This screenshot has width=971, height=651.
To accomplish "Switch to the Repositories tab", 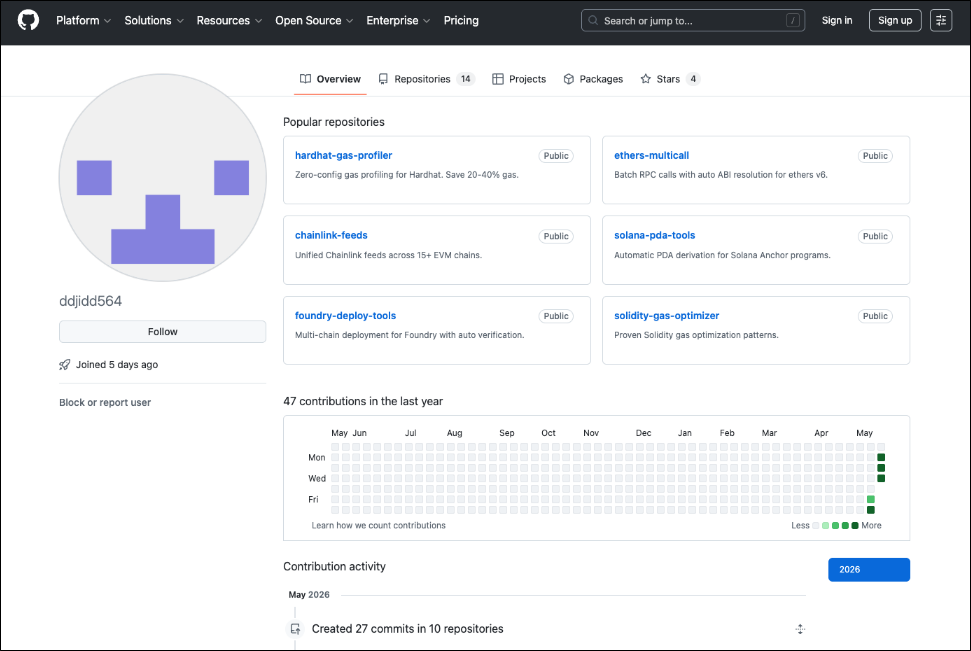I will coord(427,79).
